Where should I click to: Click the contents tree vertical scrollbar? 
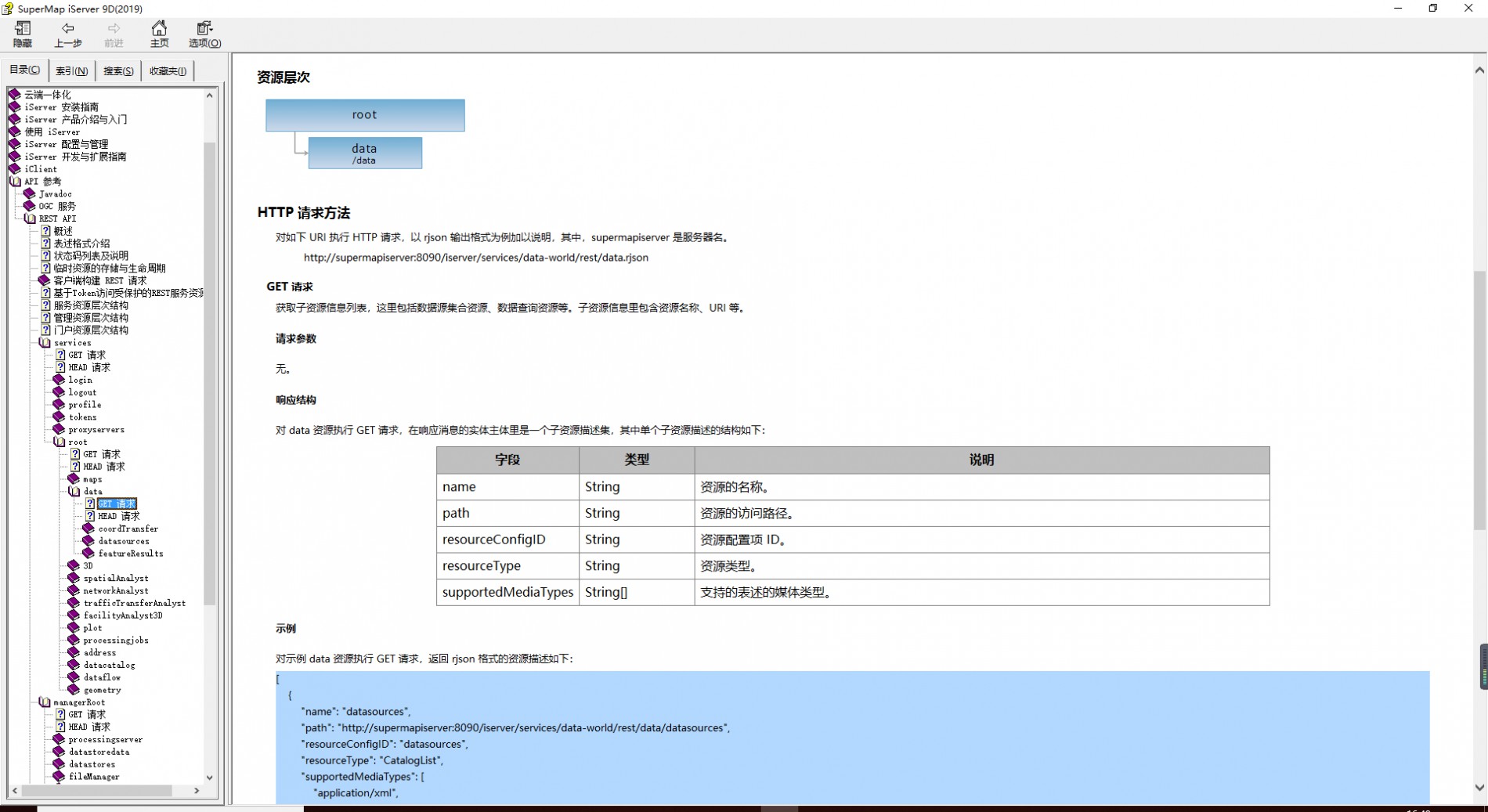[x=210, y=374]
